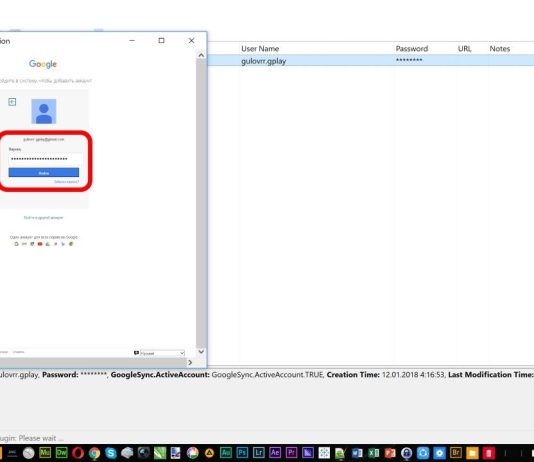Viewport: 534px width, 462px height.
Task: Click the horizontal scroll right arrow
Action: pyautogui.click(x=190, y=363)
